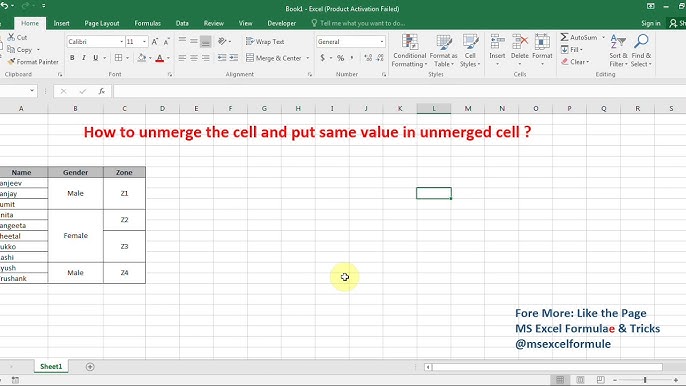
Task: Toggle Italic formatting
Action: pyautogui.click(x=84, y=58)
